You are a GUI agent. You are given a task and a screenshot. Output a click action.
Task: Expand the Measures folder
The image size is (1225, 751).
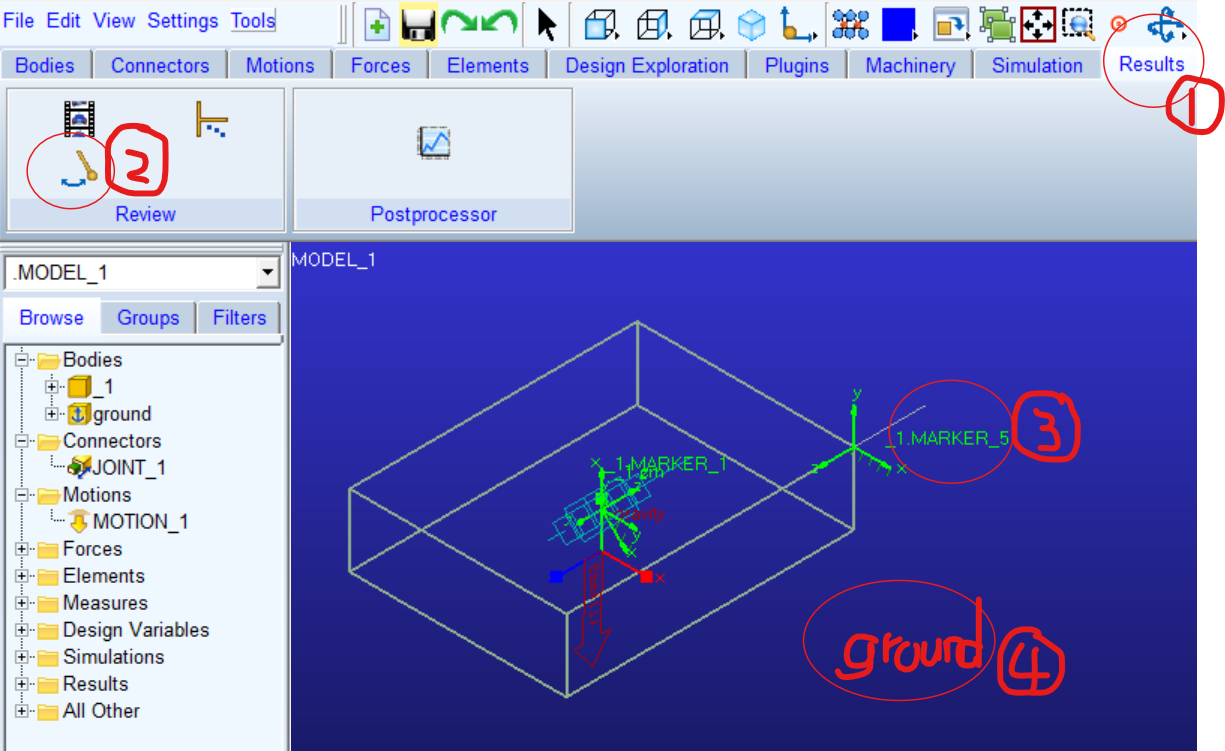click(22, 603)
